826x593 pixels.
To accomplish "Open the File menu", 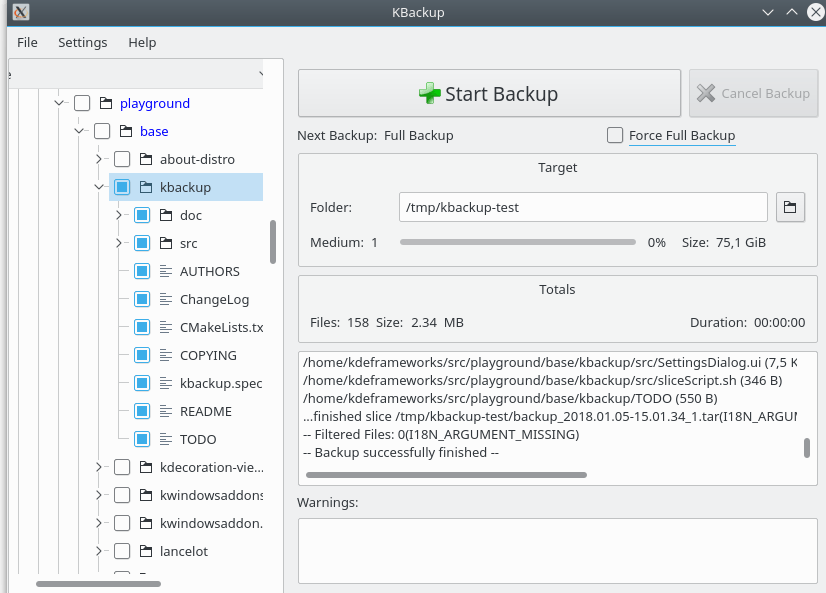I will [x=27, y=43].
